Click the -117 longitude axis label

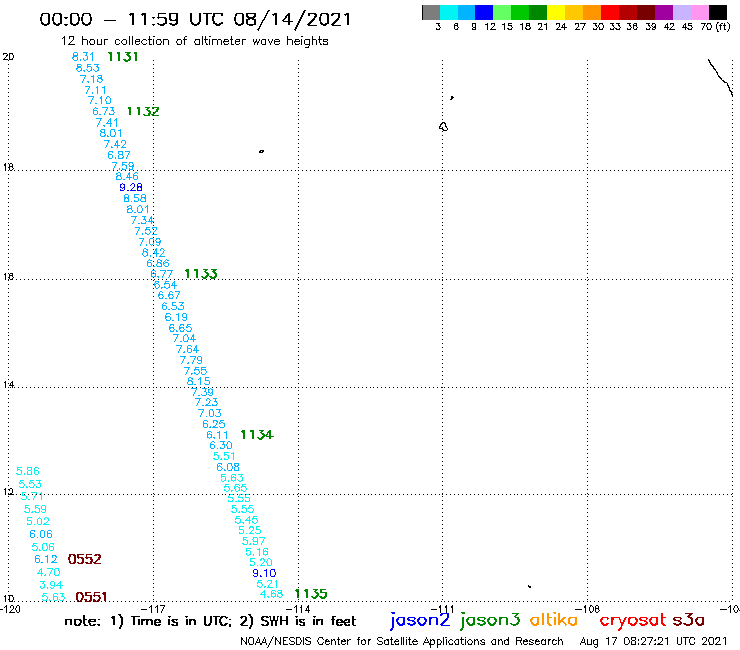[153, 610]
